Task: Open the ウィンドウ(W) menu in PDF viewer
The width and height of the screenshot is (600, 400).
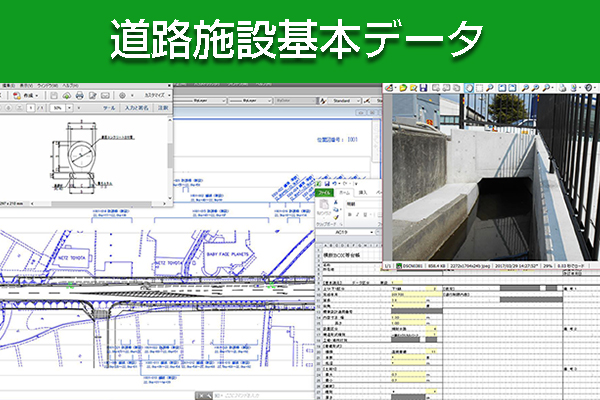Action: pos(48,86)
